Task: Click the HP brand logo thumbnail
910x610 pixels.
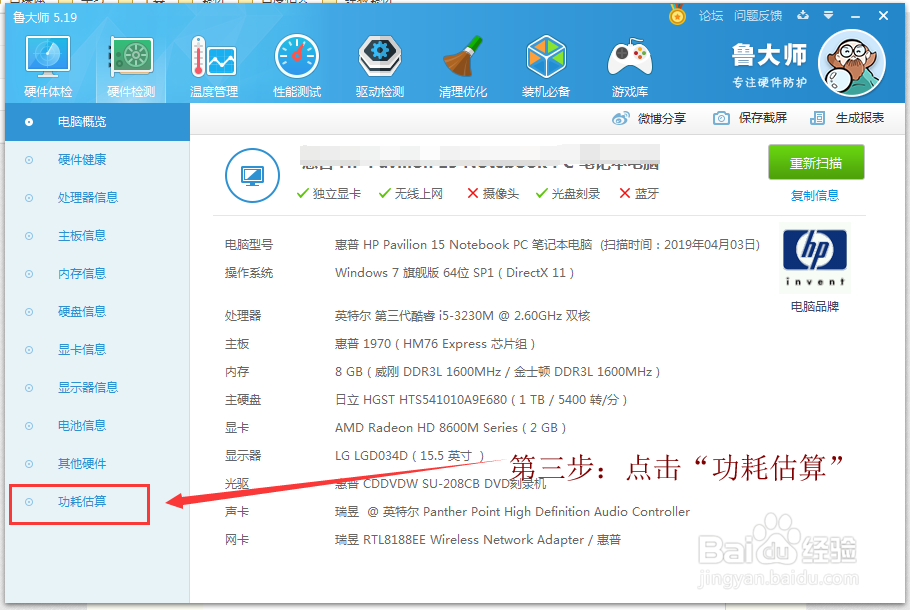Action: pyautogui.click(x=814, y=258)
